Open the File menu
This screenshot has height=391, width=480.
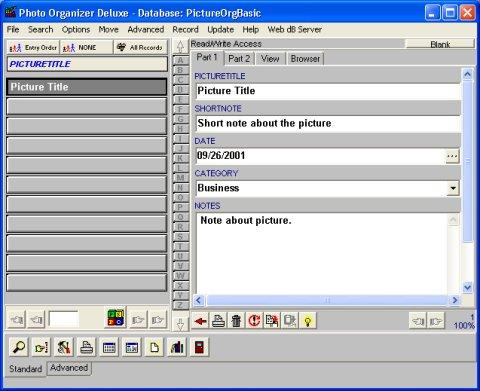coord(13,30)
